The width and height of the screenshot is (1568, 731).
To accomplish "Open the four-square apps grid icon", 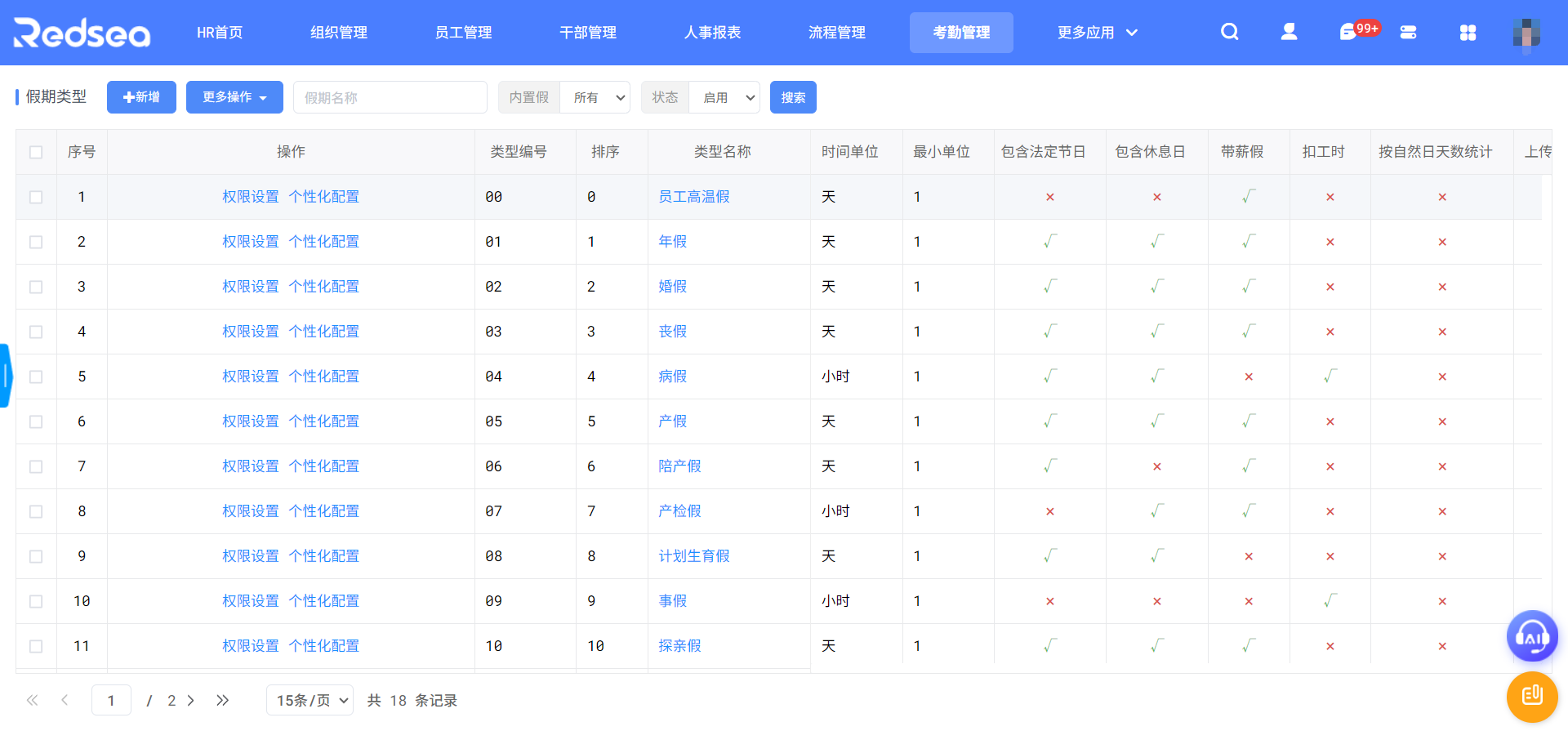I will click(x=1468, y=32).
